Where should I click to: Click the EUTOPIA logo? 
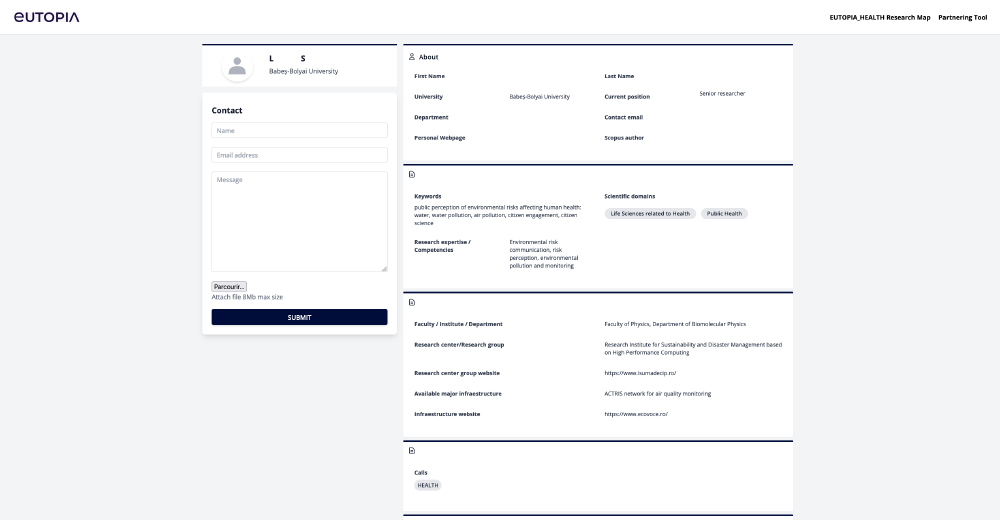coord(46,17)
